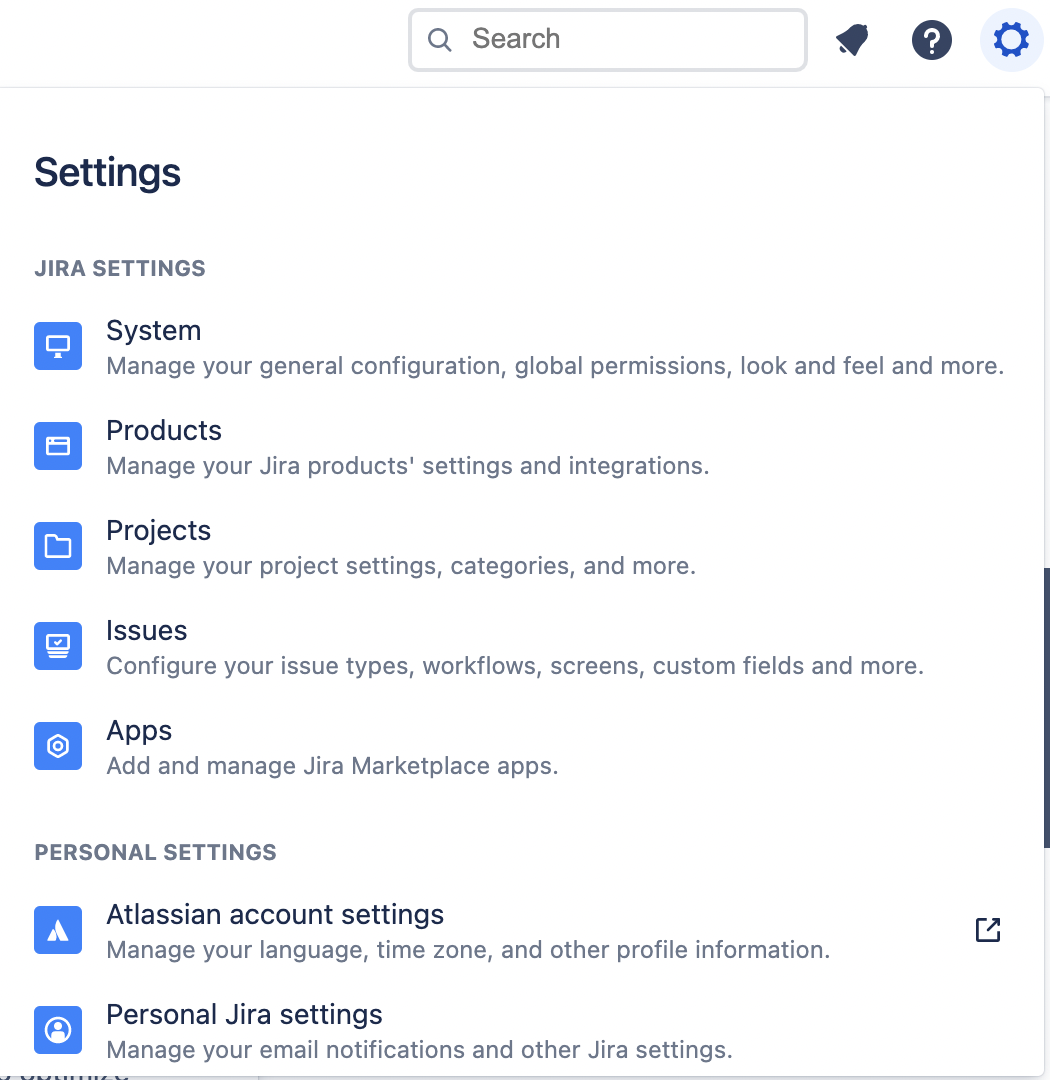This screenshot has width=1050, height=1080.
Task: Close settings via the gear icon
Action: coord(1011,39)
